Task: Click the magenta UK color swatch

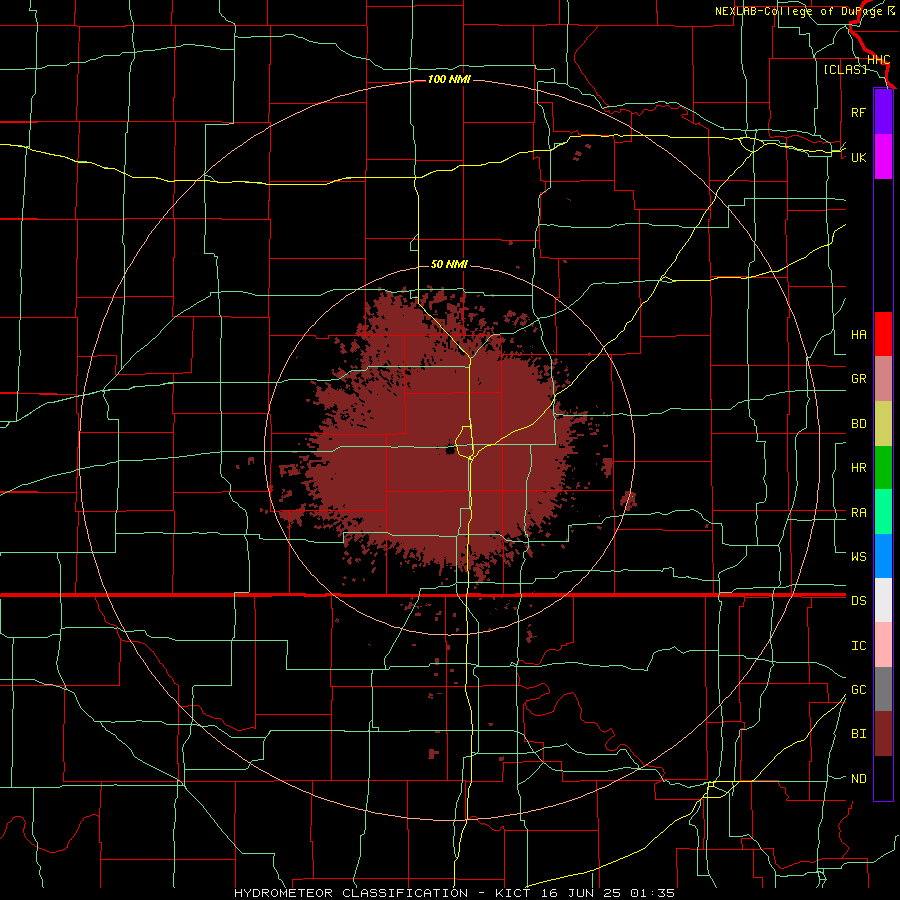Action: [x=883, y=157]
